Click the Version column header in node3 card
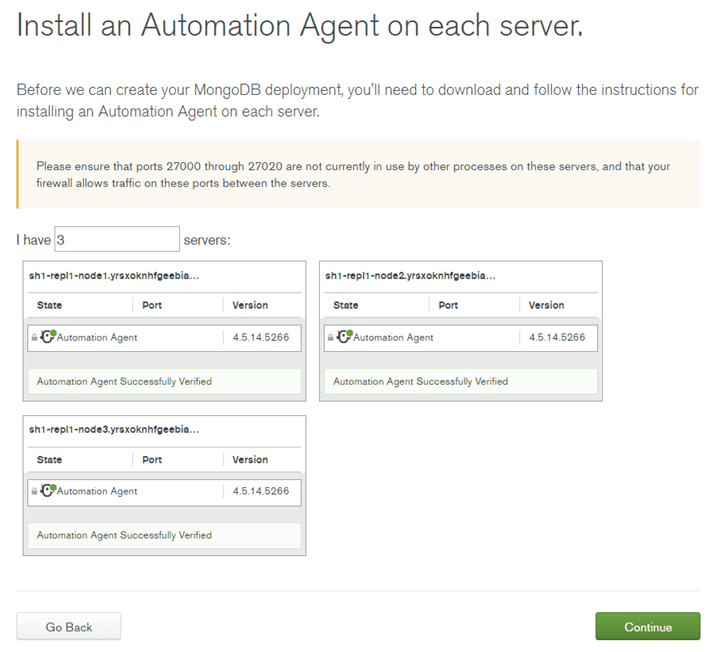718x652 pixels. pos(250,460)
